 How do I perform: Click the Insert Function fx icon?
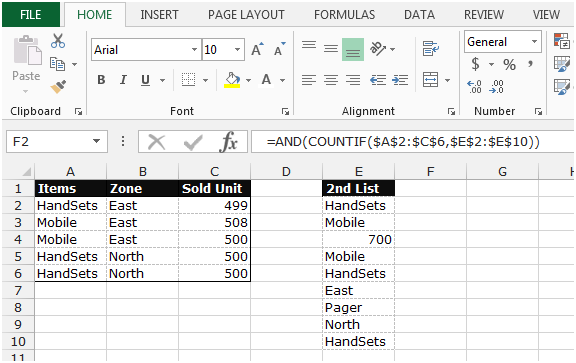[x=228, y=141]
